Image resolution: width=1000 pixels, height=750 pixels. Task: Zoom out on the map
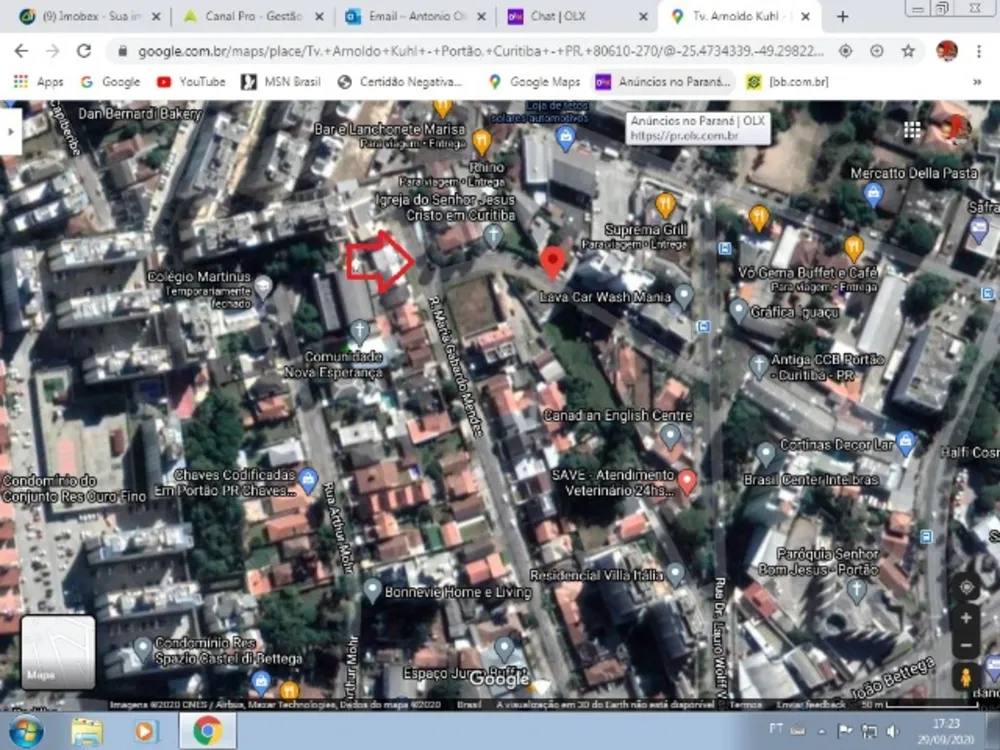point(966,645)
